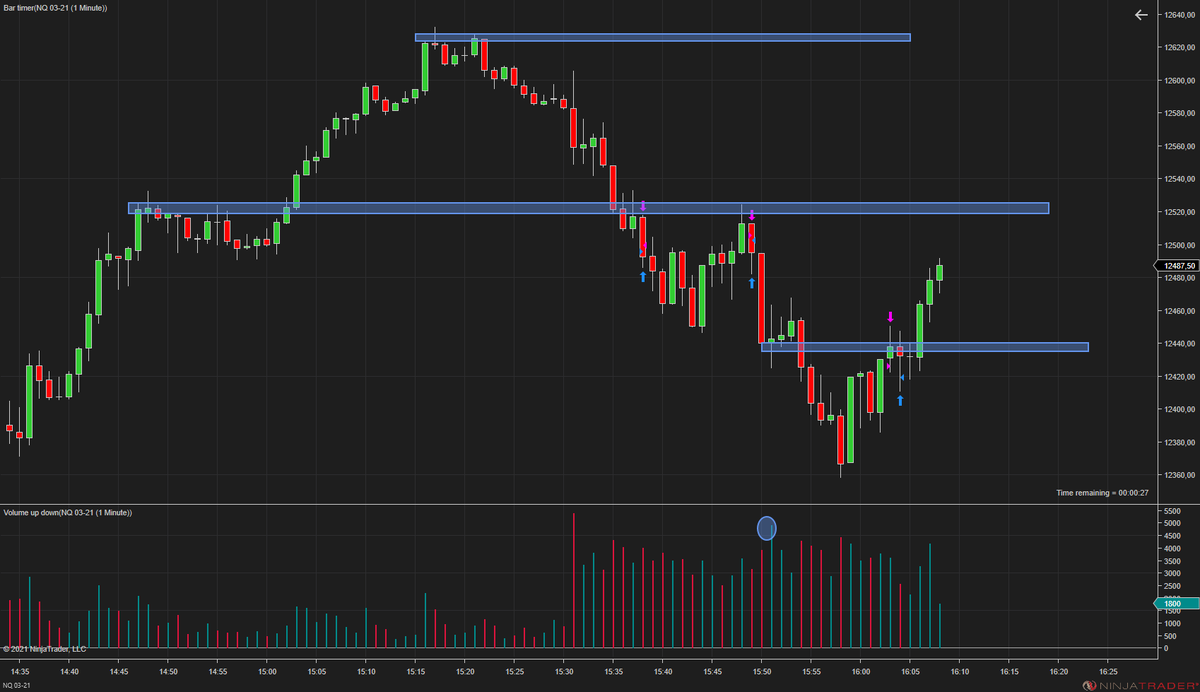Click the 3000 volume axis label

(1172, 574)
